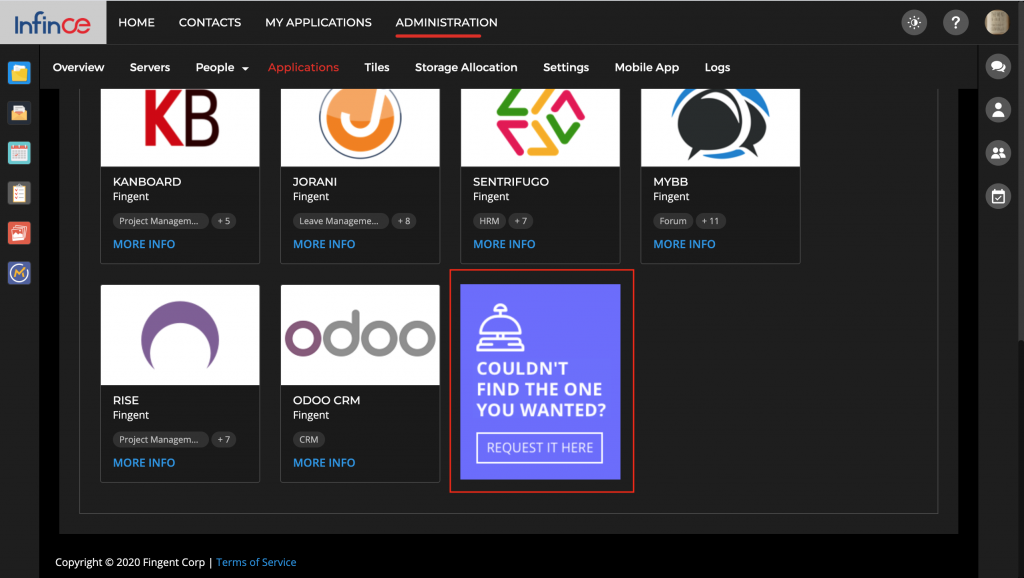Image resolution: width=1024 pixels, height=578 pixels.
Task: Click MORE INFO under Rise
Action: click(x=144, y=463)
